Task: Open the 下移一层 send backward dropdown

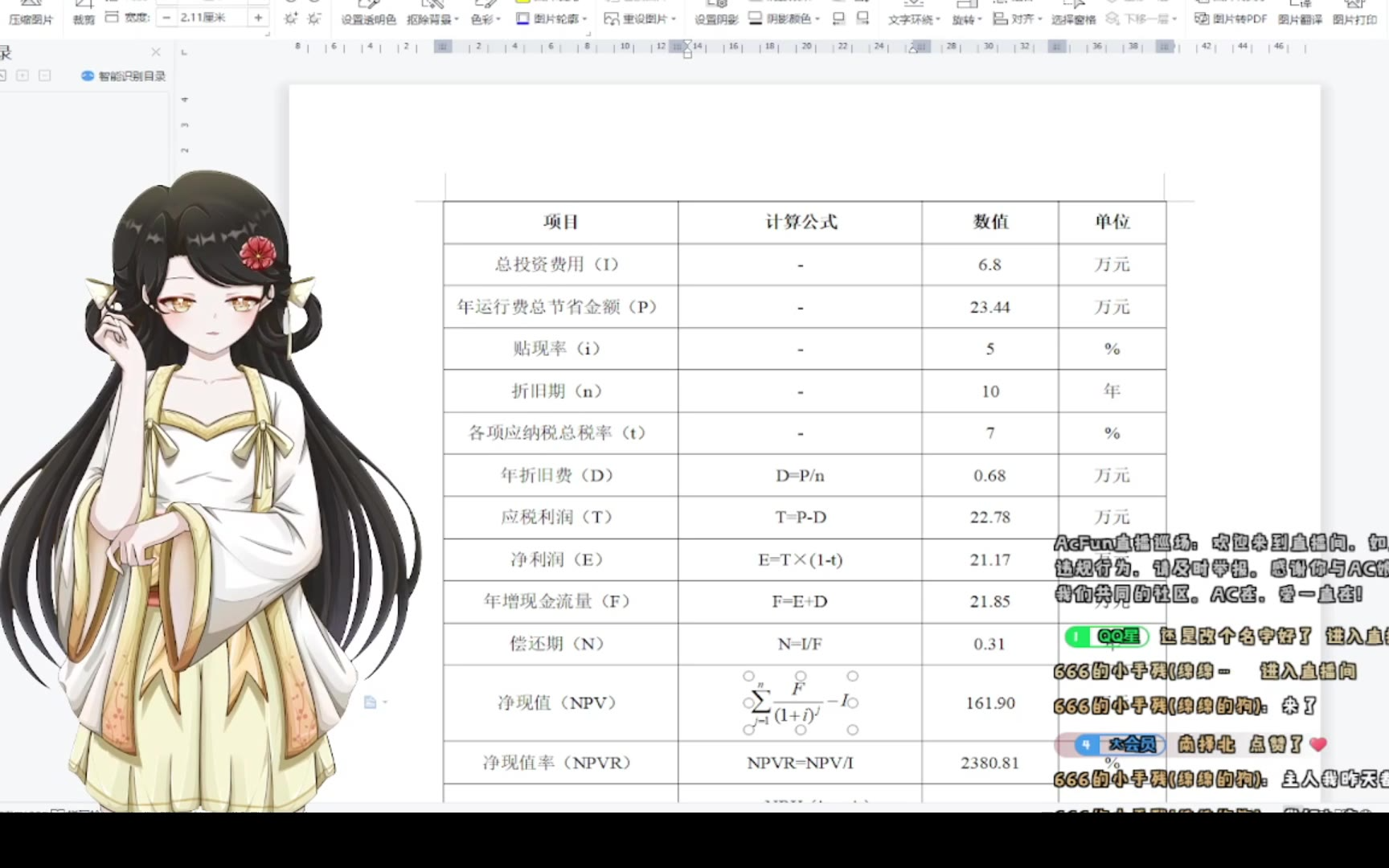Action: 1141,18
